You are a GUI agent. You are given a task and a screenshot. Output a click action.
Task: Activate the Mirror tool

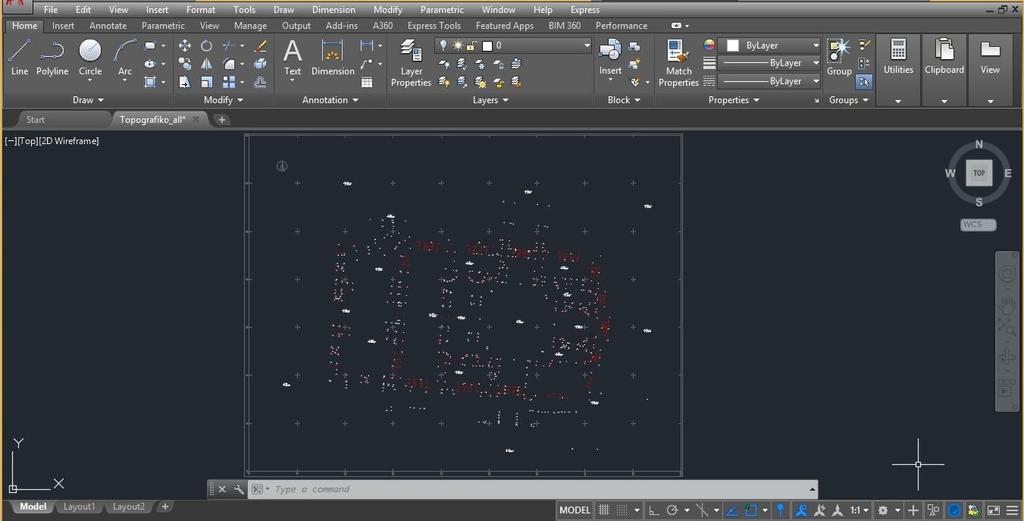[x=206, y=64]
